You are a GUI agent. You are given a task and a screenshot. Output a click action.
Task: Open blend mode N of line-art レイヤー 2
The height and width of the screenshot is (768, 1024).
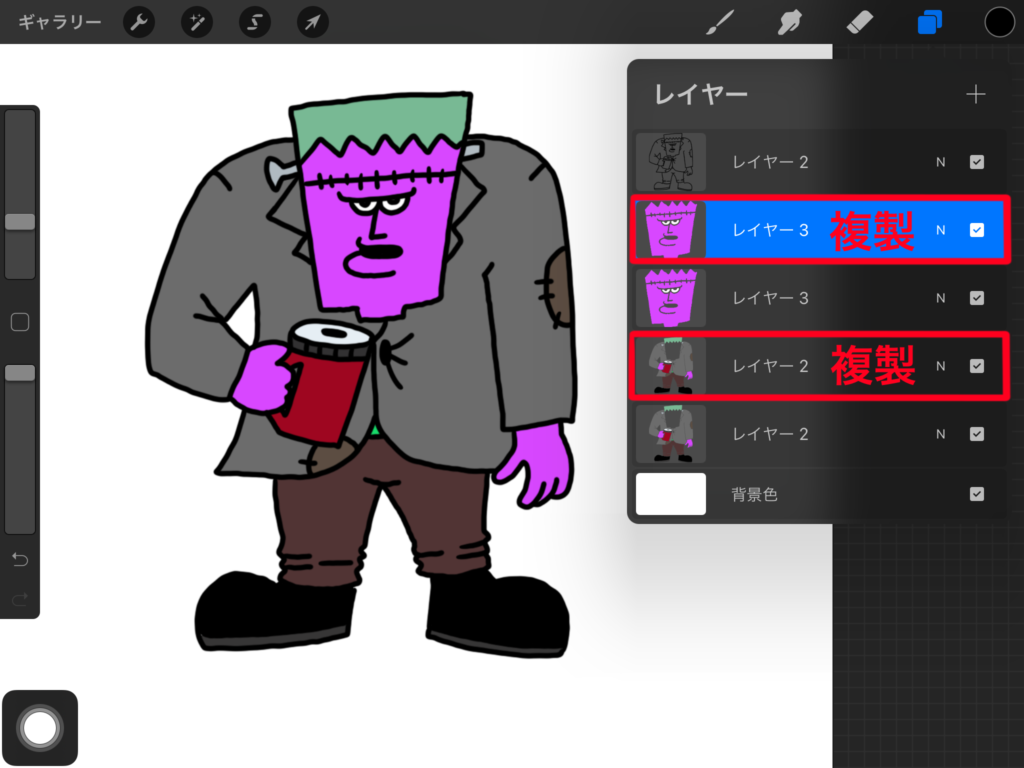(940, 162)
